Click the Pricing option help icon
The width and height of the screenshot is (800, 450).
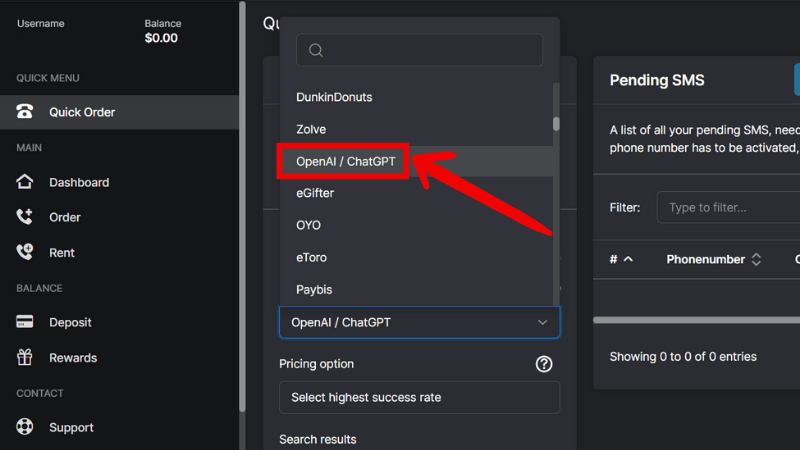pos(544,364)
